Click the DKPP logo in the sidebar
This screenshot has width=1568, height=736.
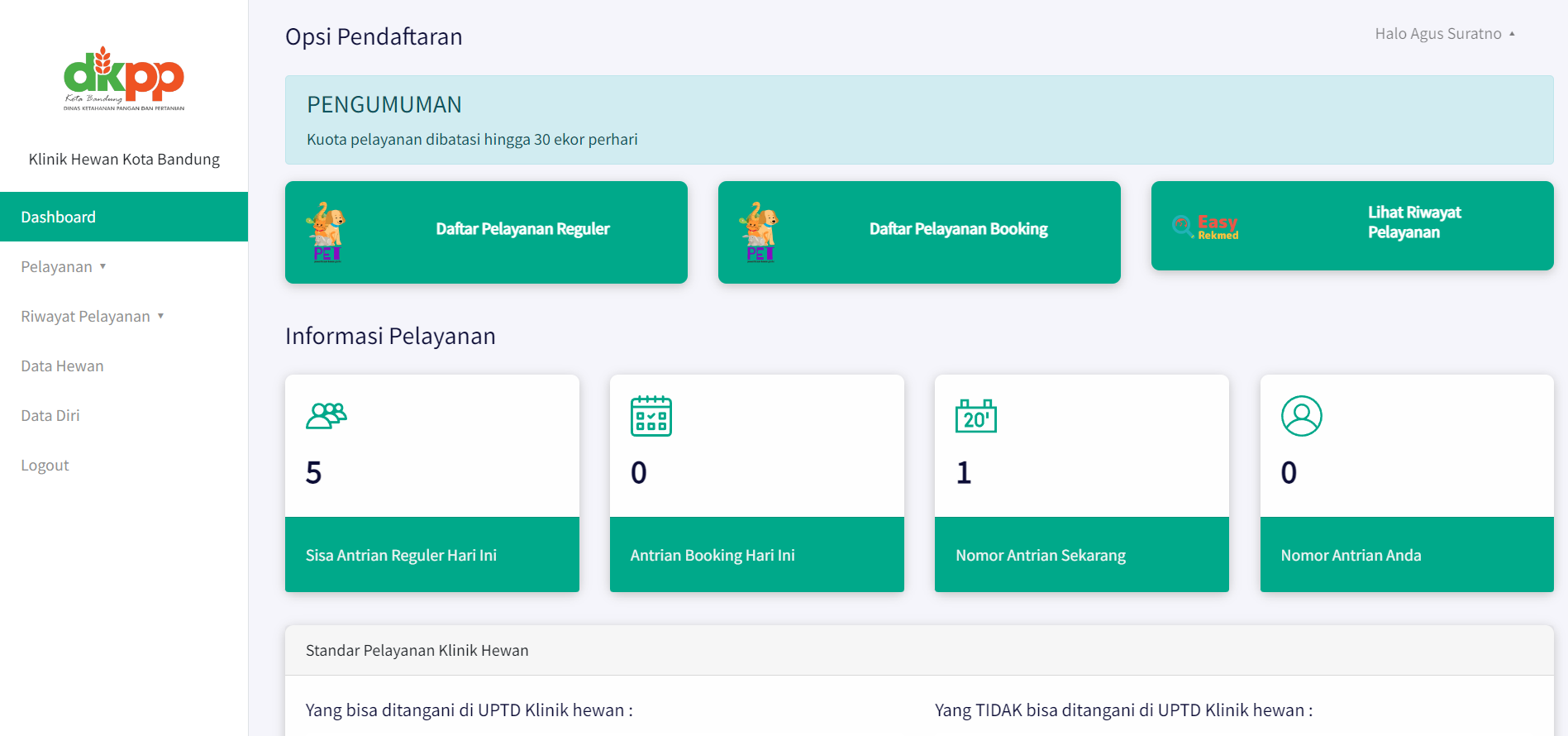click(124, 79)
